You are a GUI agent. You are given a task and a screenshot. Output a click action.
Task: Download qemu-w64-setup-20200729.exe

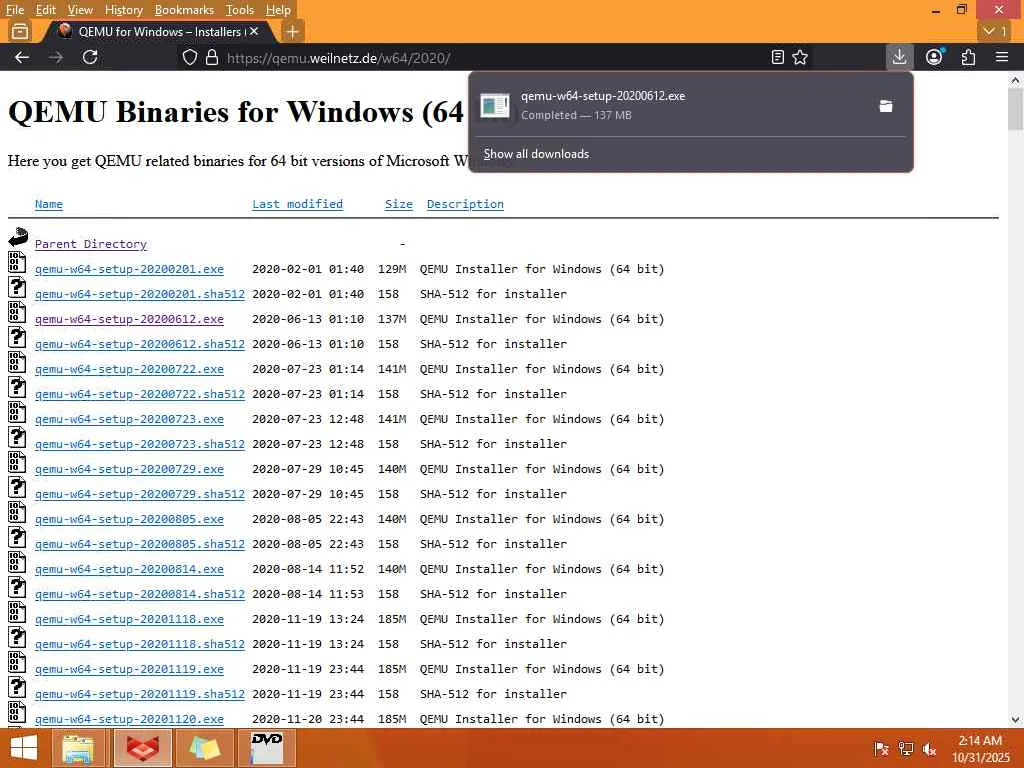pos(129,469)
